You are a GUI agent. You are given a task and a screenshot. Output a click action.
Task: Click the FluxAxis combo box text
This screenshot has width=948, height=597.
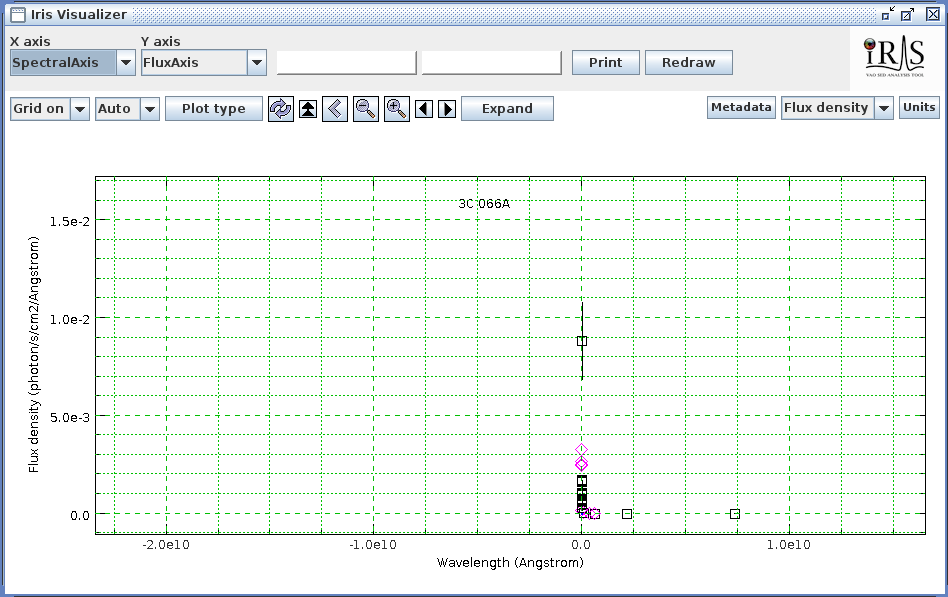[171, 62]
